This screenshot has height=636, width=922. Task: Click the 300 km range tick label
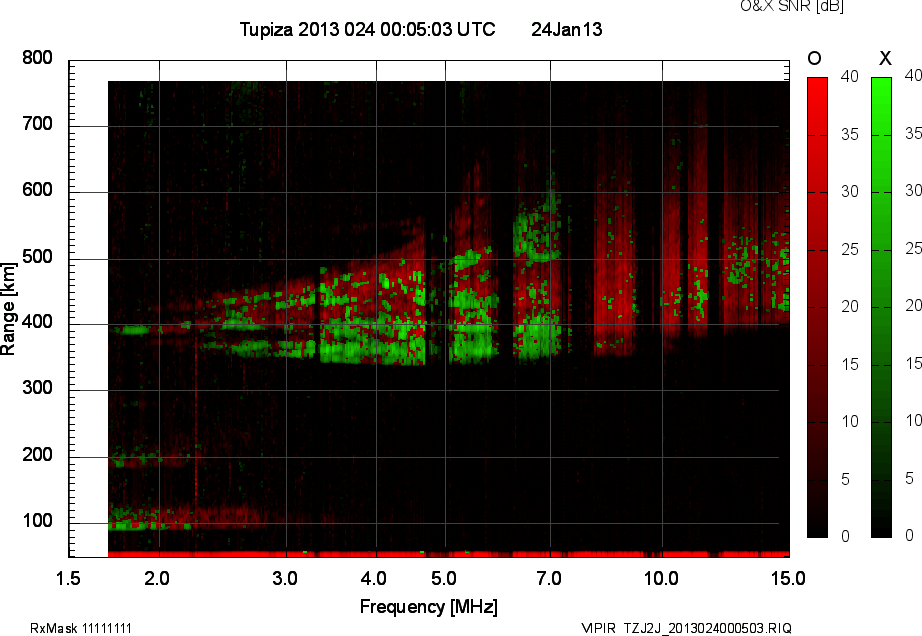click(x=37, y=388)
